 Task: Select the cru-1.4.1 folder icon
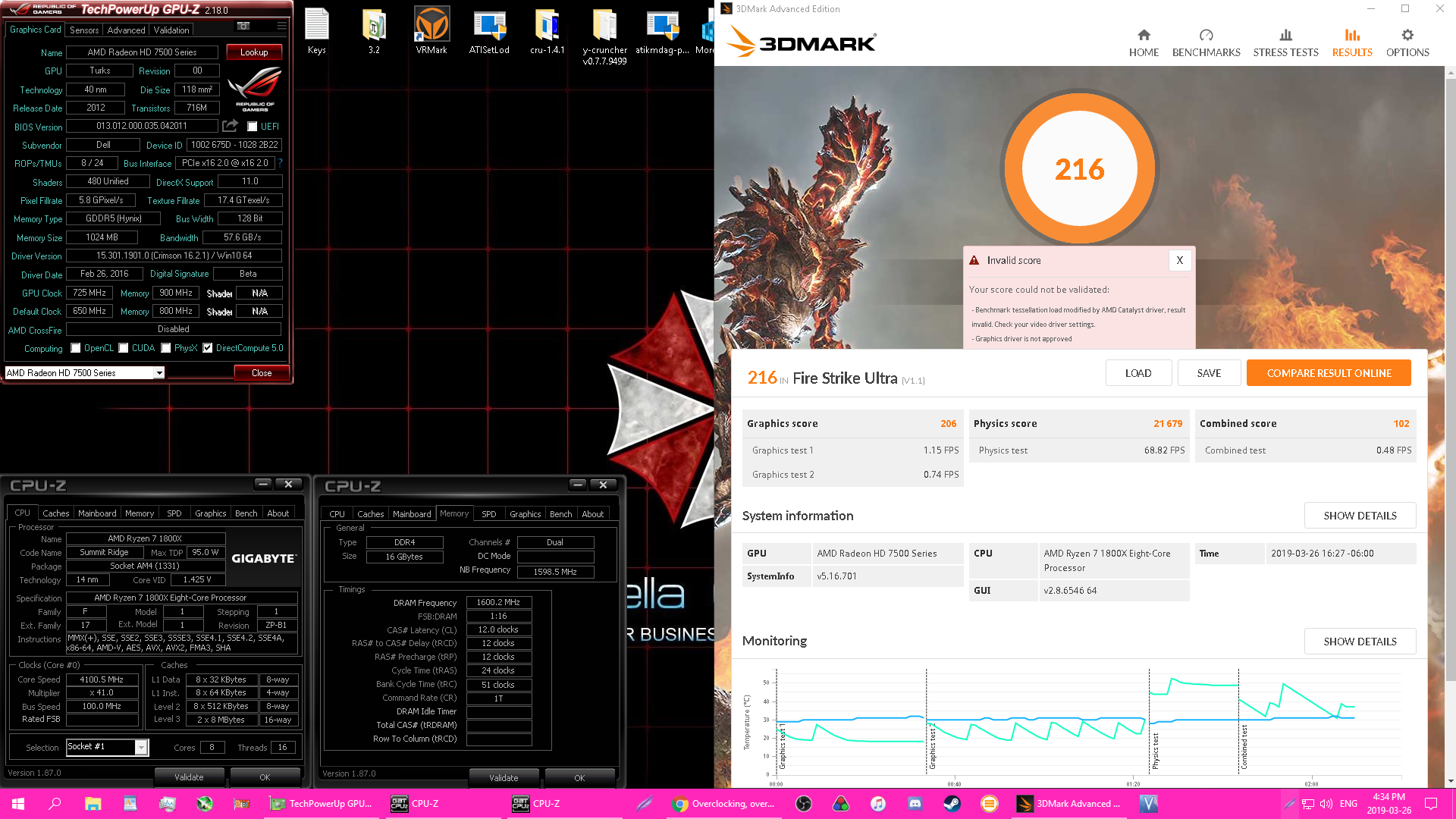tap(547, 31)
